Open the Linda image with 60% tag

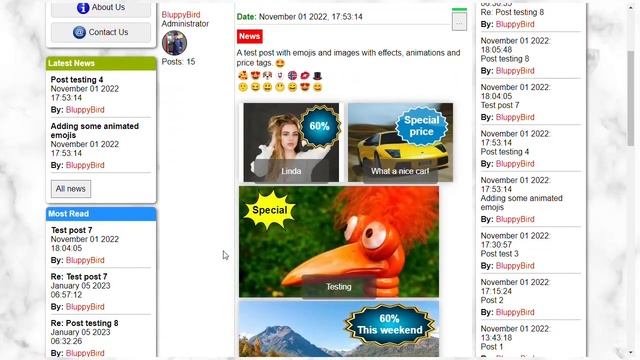pos(291,142)
